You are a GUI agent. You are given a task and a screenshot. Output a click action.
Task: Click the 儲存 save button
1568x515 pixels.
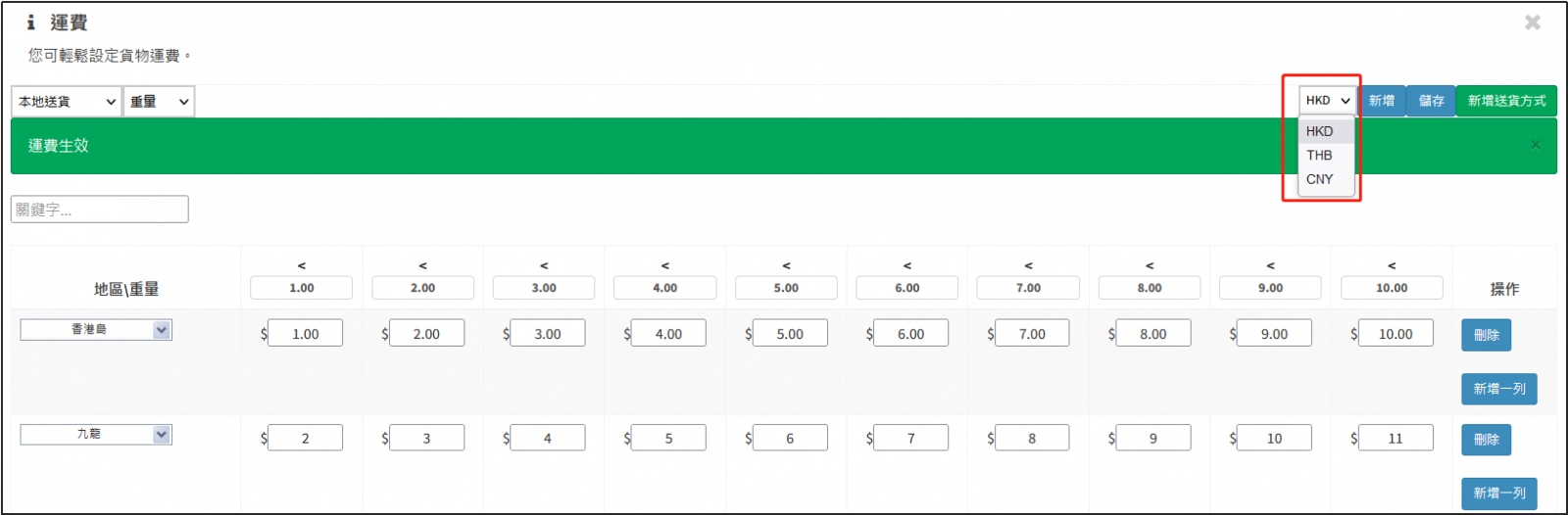pos(1431,101)
